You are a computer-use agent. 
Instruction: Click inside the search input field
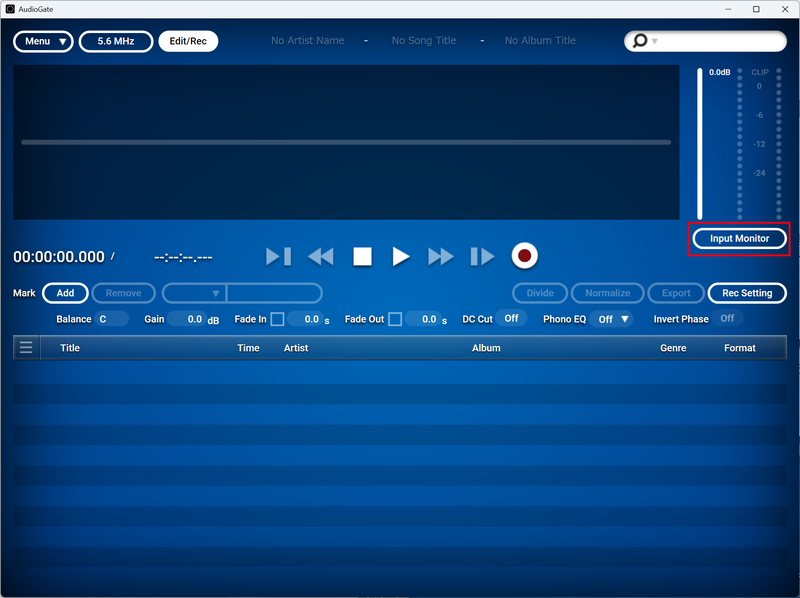(719, 41)
